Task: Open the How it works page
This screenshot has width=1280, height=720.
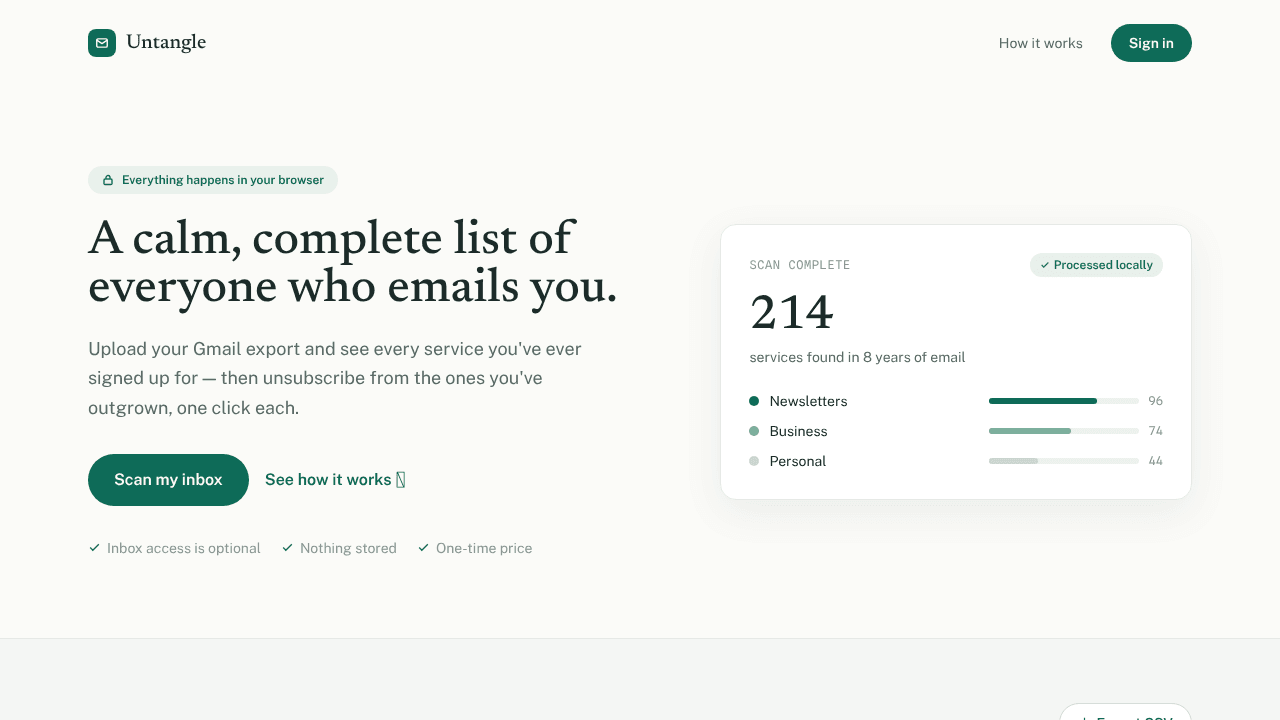Action: tap(1041, 43)
